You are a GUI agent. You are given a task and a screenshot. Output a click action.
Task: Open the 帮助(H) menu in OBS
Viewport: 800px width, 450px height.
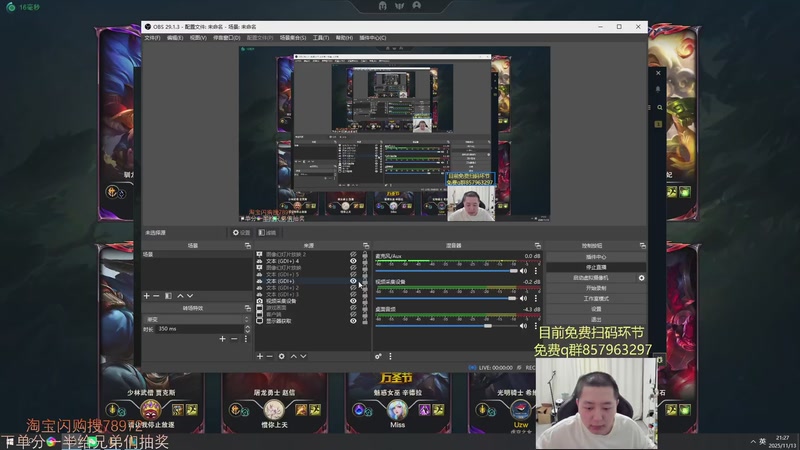344,38
